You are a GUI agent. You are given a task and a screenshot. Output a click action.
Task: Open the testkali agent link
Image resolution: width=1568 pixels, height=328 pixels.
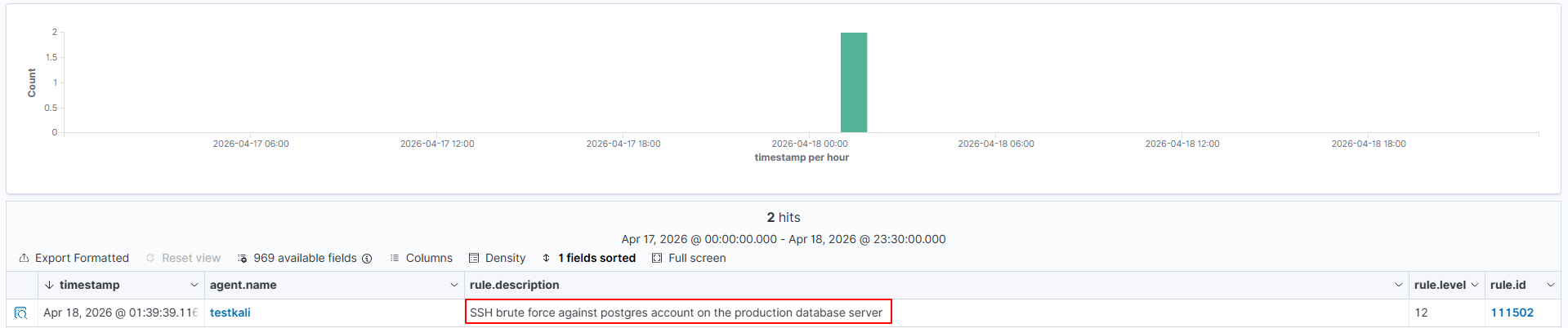point(230,312)
